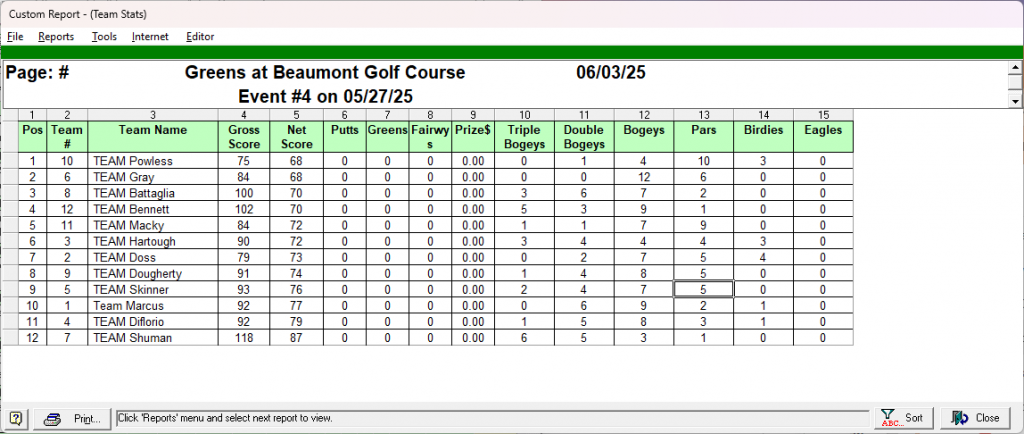Click the Birdies column header
The height and width of the screenshot is (434, 1024).
click(763, 130)
